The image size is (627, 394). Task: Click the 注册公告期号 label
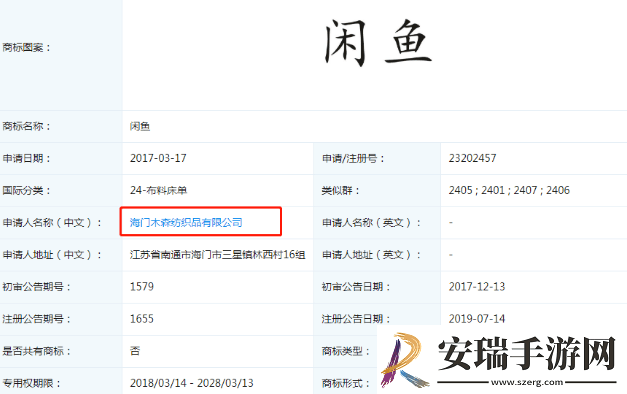coord(37,319)
